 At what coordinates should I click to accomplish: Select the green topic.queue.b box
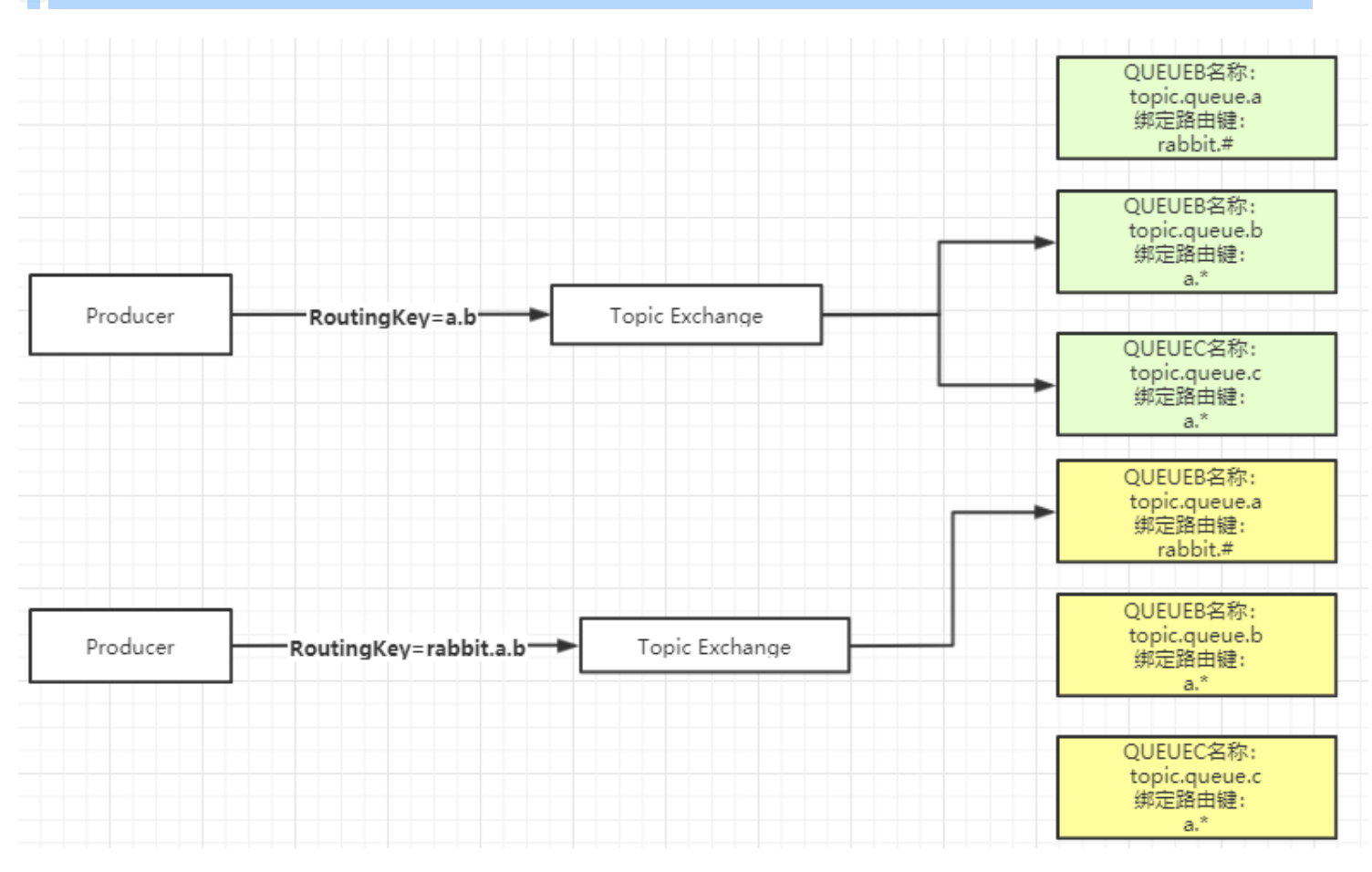click(x=1196, y=242)
